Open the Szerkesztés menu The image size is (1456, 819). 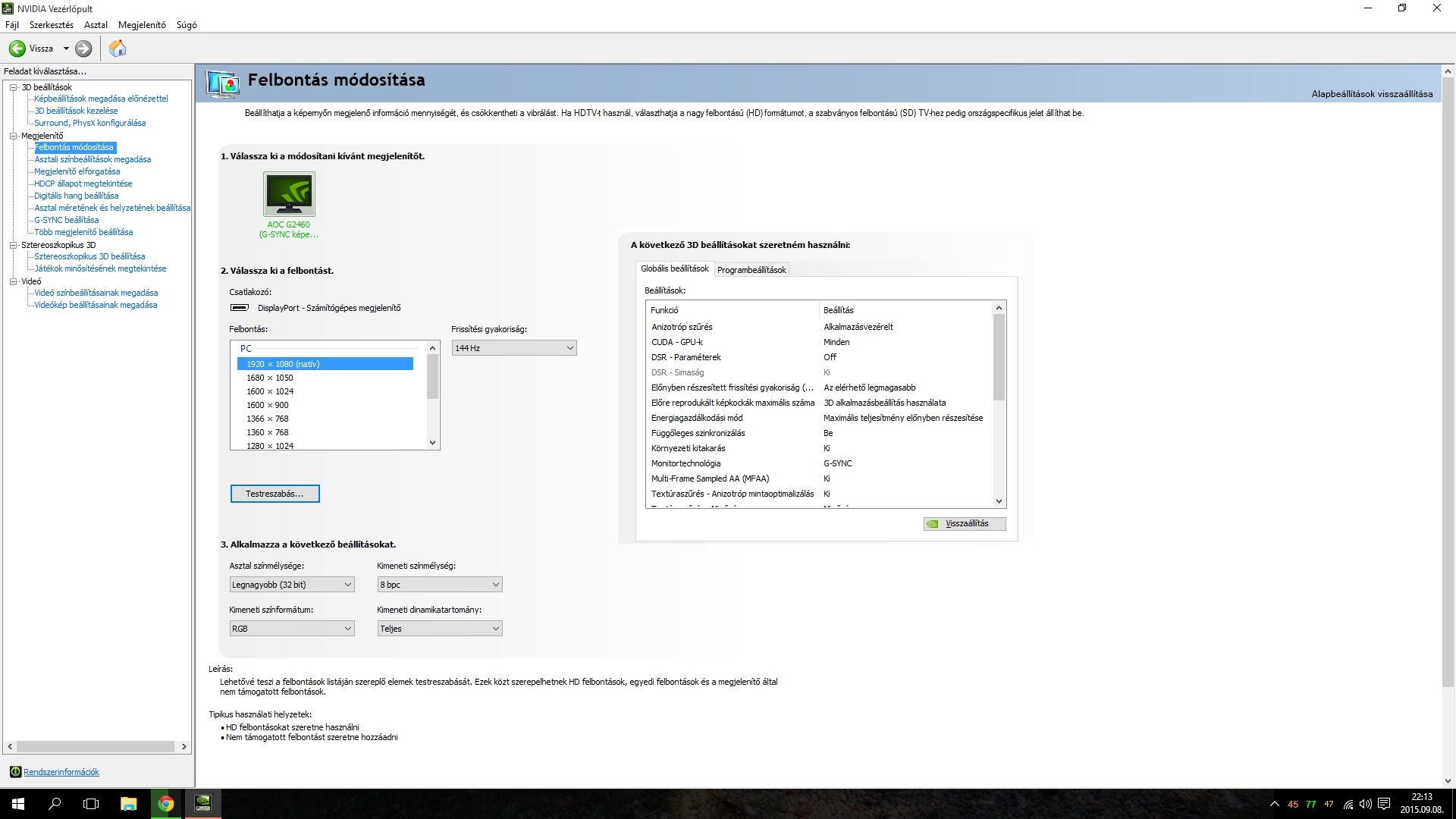pos(52,25)
